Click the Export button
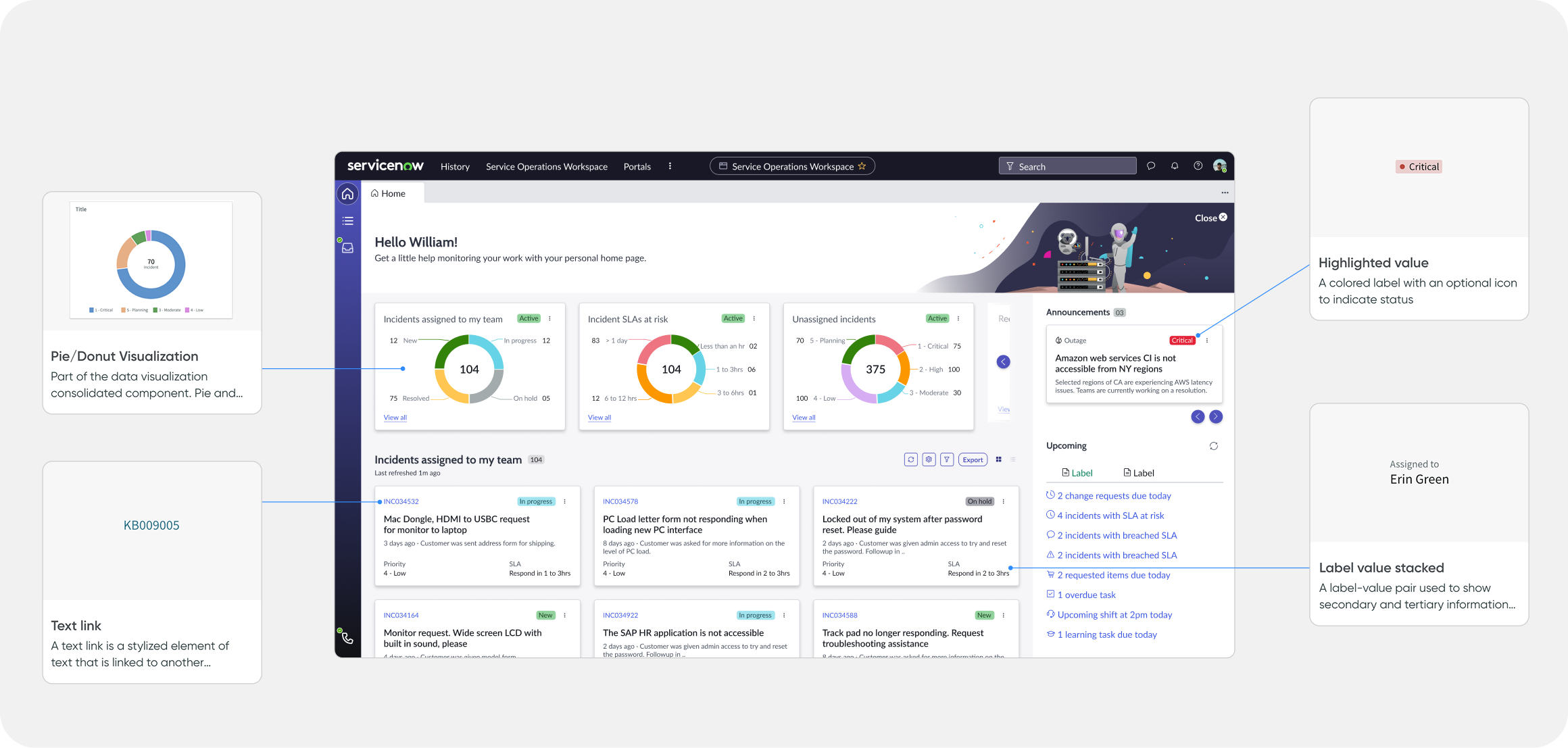 tap(973, 460)
